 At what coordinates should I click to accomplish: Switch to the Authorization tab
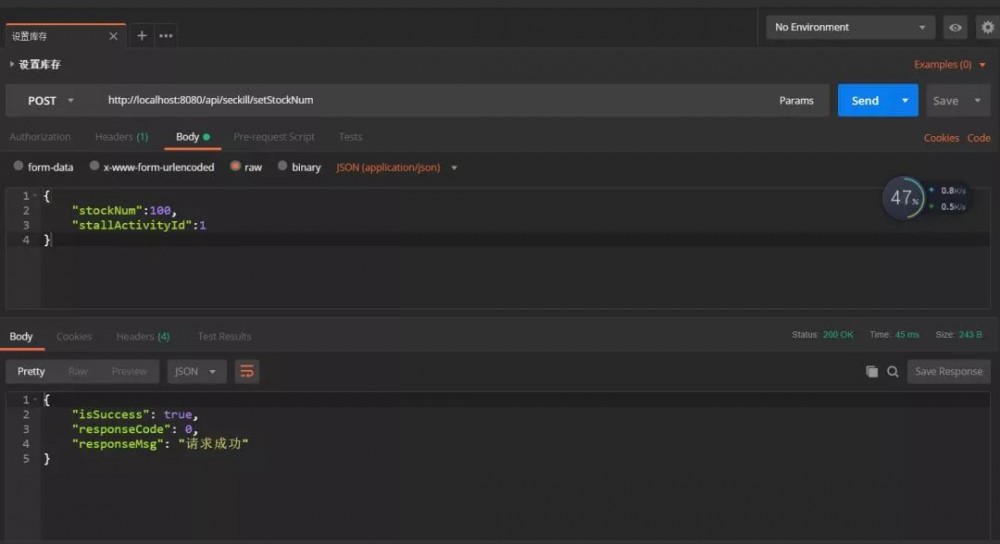[40, 137]
